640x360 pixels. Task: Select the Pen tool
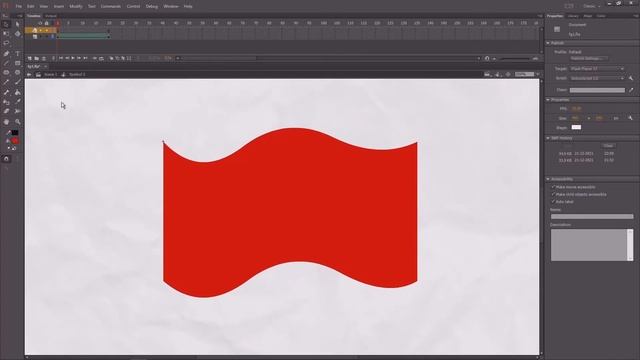click(6, 53)
